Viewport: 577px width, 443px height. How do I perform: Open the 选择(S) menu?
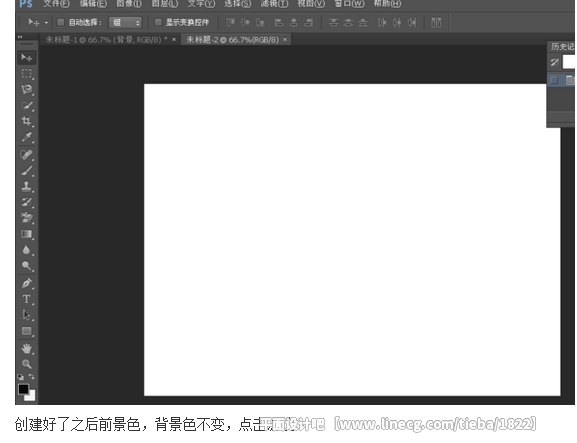tap(238, 4)
